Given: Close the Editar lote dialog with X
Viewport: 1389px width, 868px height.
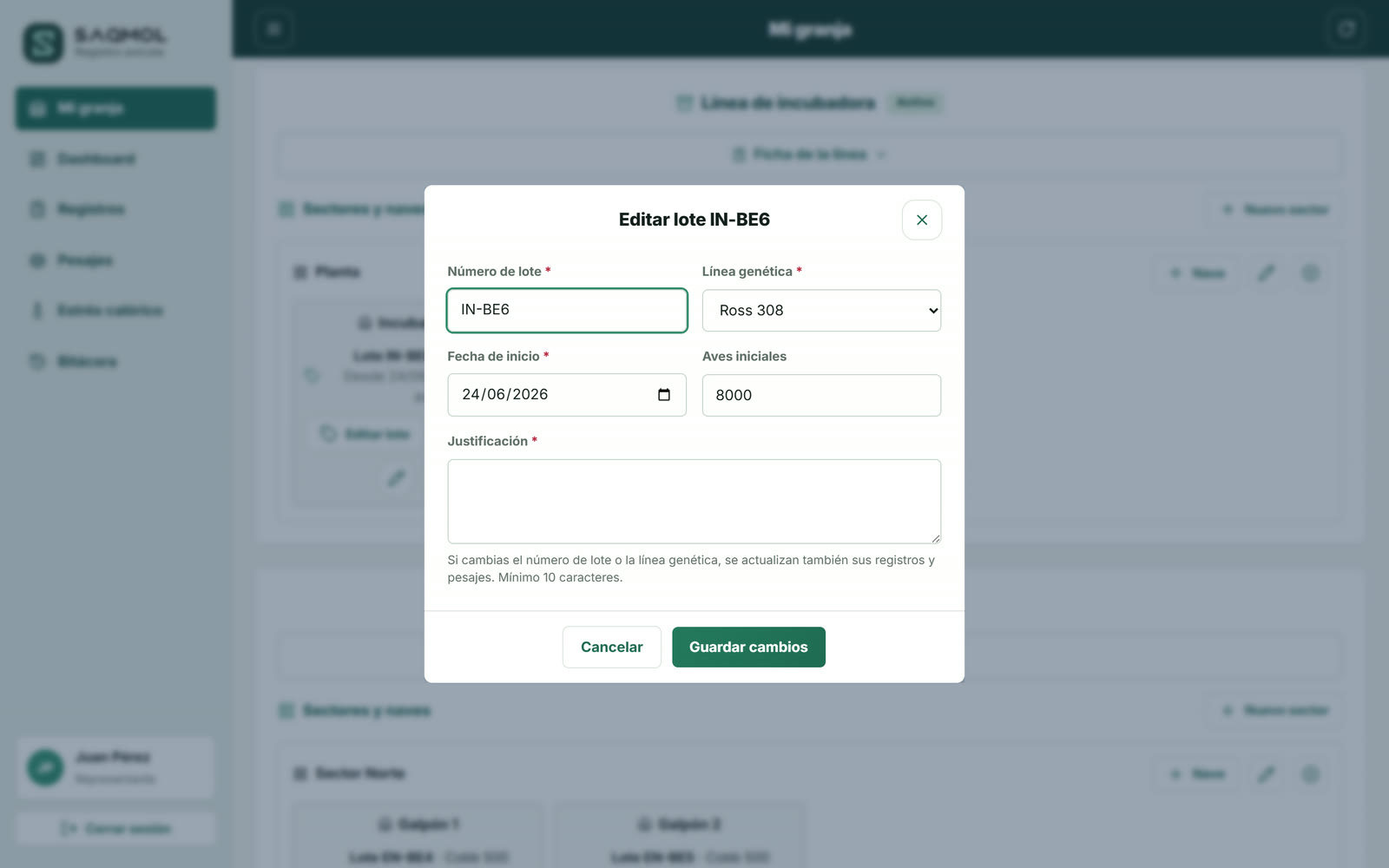Looking at the screenshot, I should coord(922,220).
